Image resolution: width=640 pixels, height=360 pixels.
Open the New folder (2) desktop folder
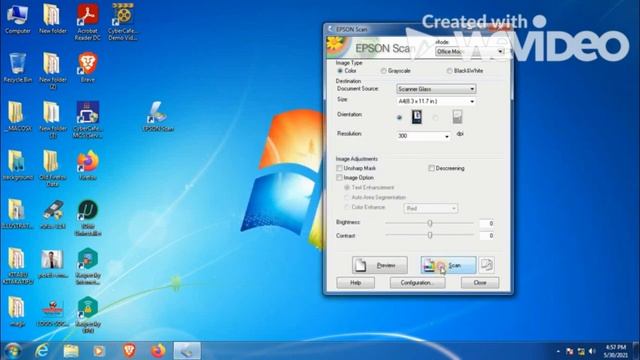[x=52, y=71]
